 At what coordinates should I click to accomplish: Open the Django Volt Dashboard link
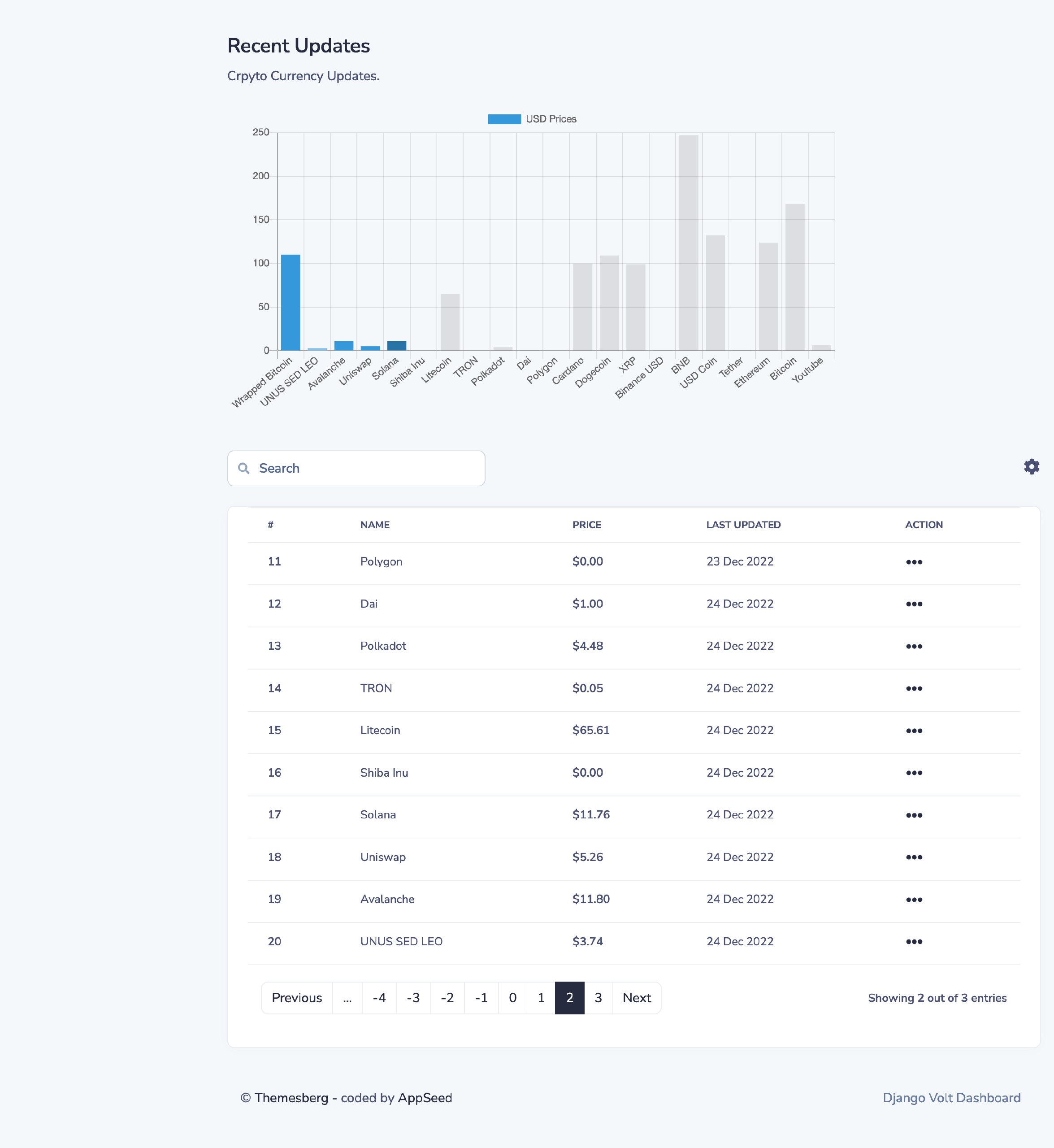(952, 1098)
